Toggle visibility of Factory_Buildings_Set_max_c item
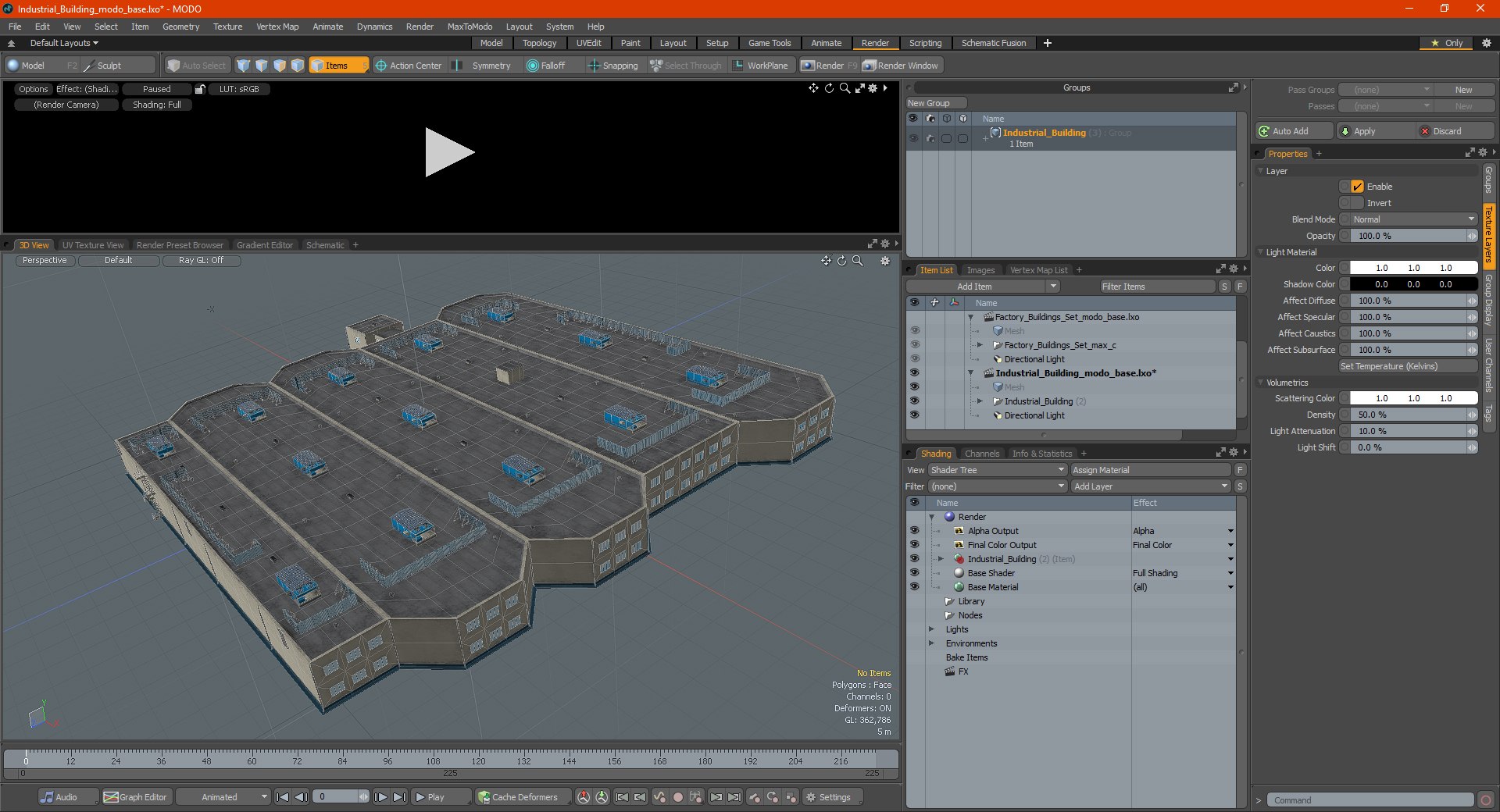The image size is (1500, 812). 914,344
